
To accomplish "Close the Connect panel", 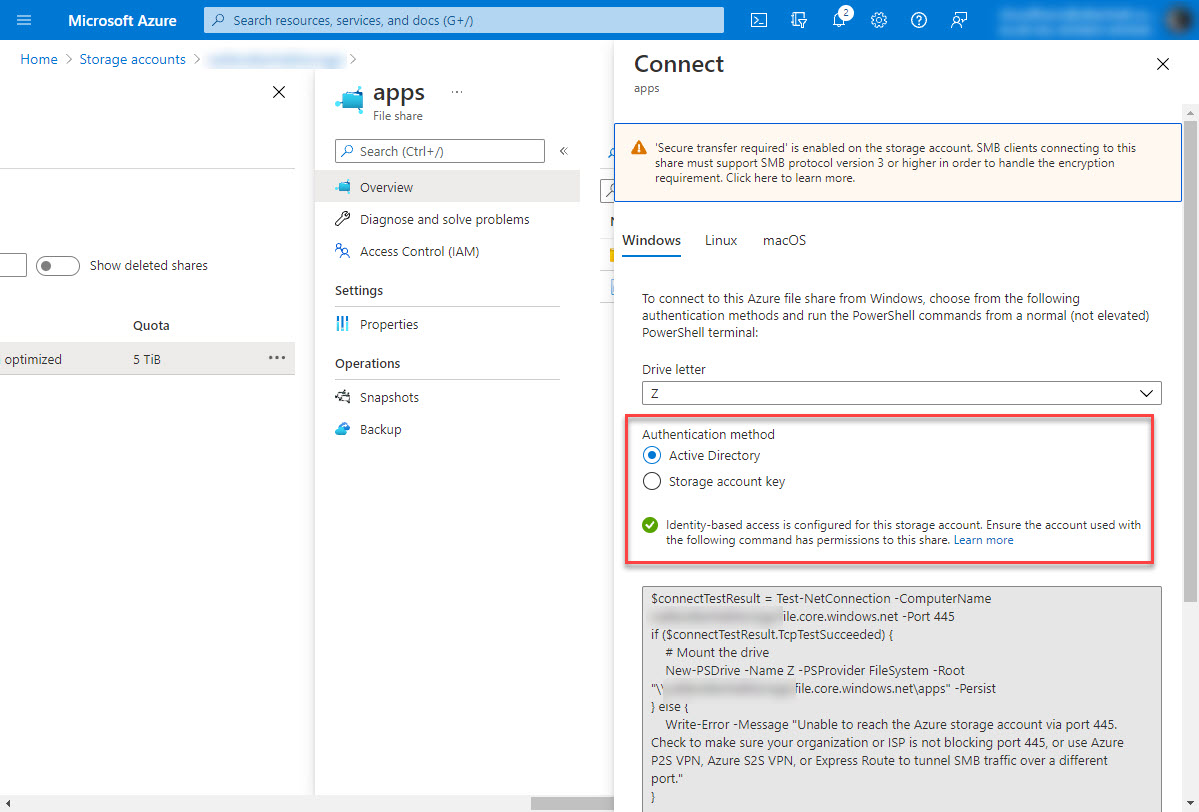I will pos(1162,64).
